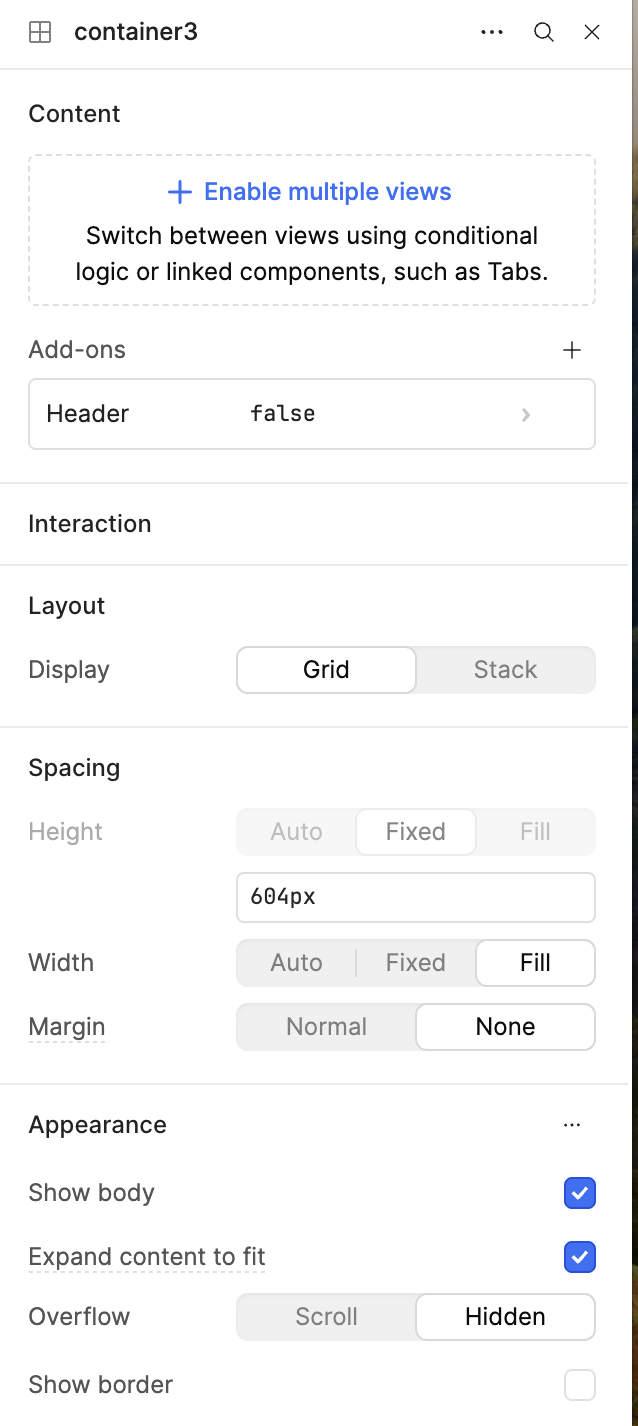This screenshot has height=1426, width=638.
Task: Close the container3 inspector panel
Action: point(592,32)
